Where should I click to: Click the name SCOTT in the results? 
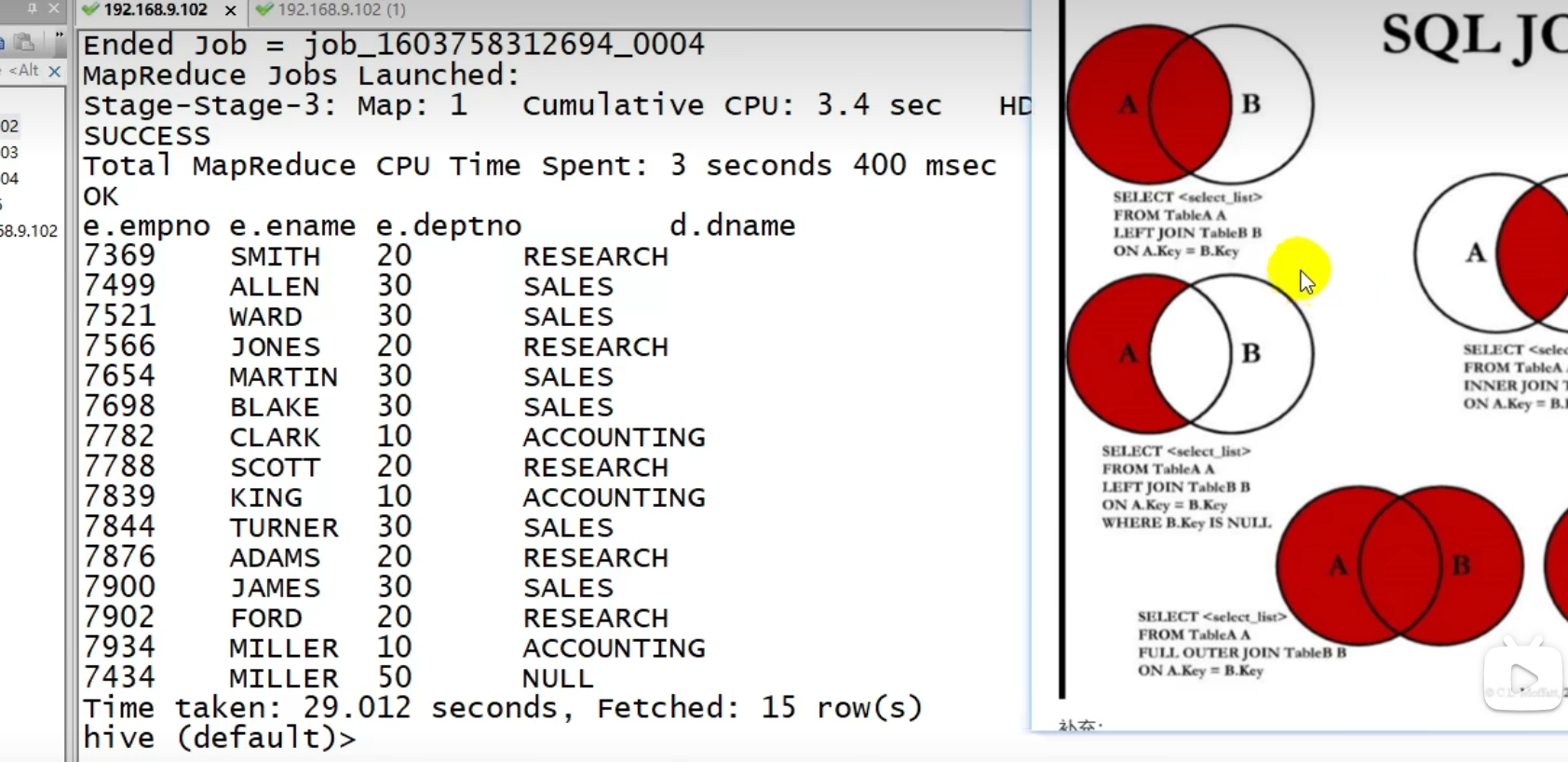[x=276, y=467]
